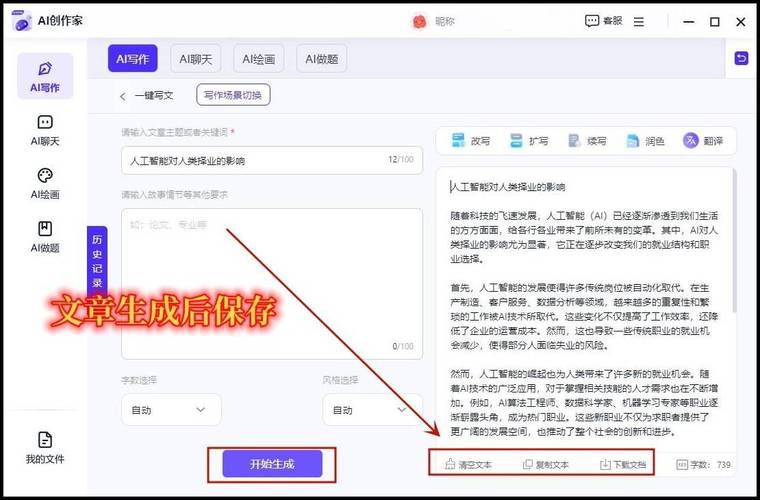
Task: Click the purple return icon at top right
Action: pyautogui.click(x=741, y=59)
